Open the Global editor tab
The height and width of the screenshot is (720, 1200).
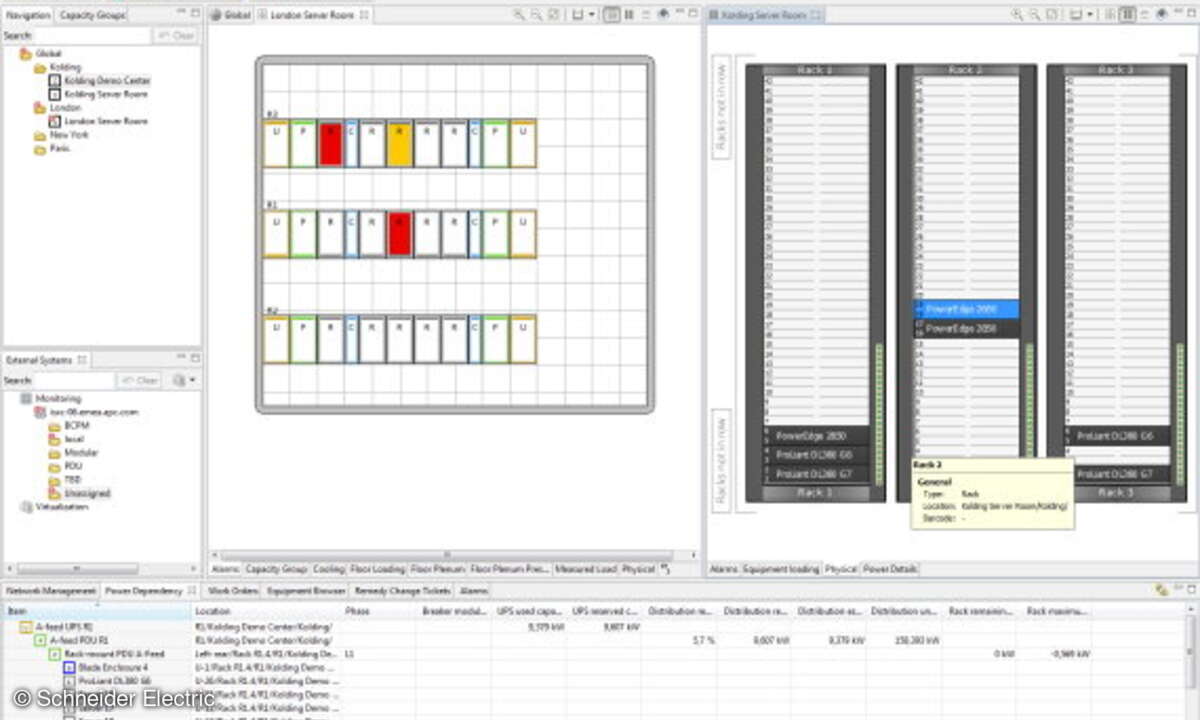point(233,15)
